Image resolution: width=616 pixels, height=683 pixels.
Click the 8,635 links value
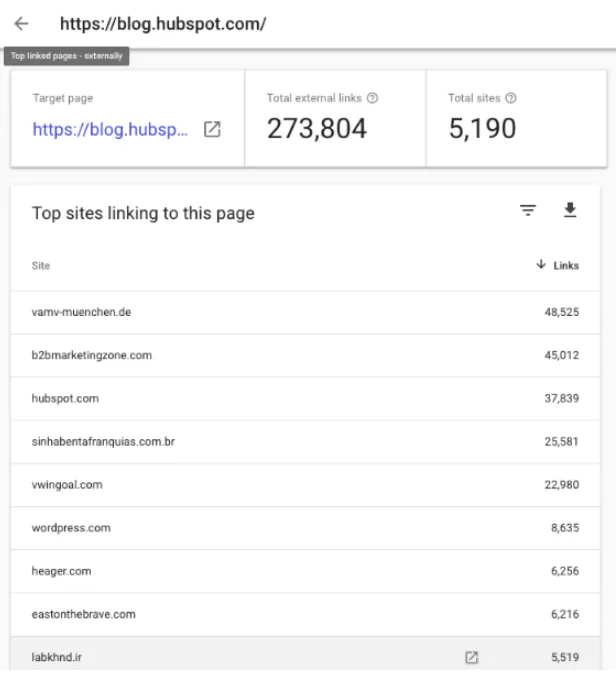pyautogui.click(x=565, y=527)
